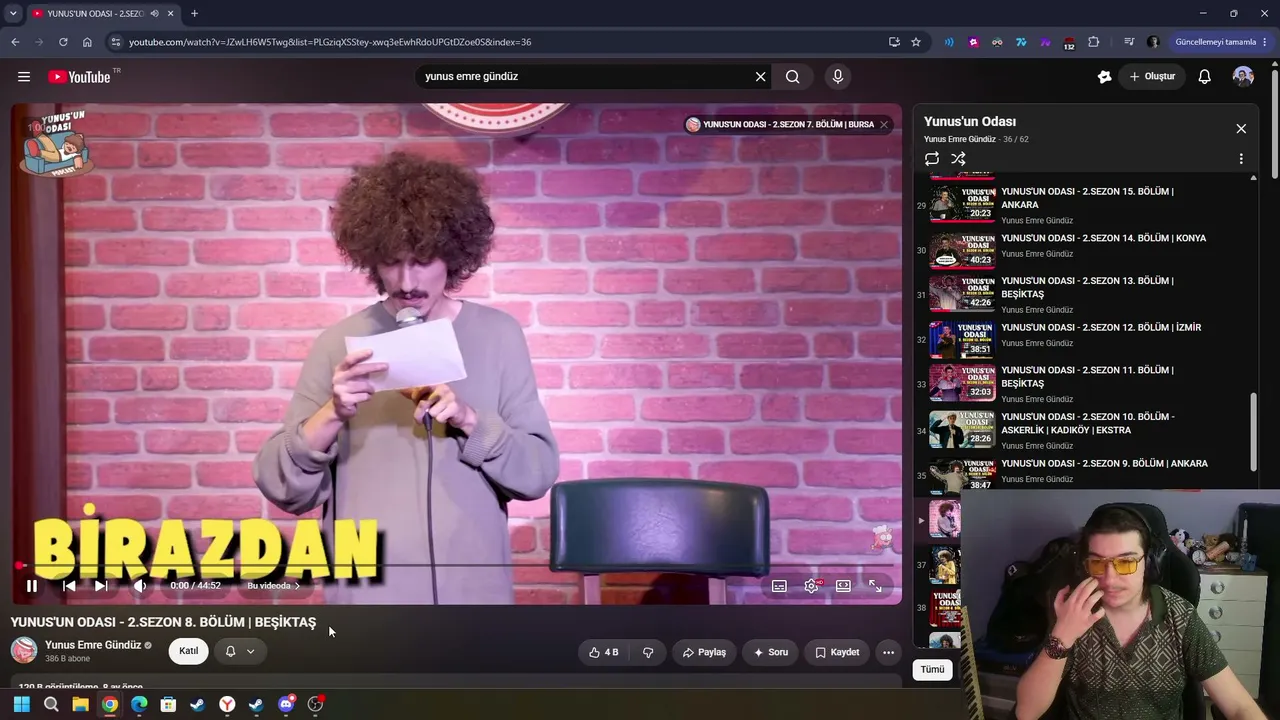Go back in browser history

[15, 42]
